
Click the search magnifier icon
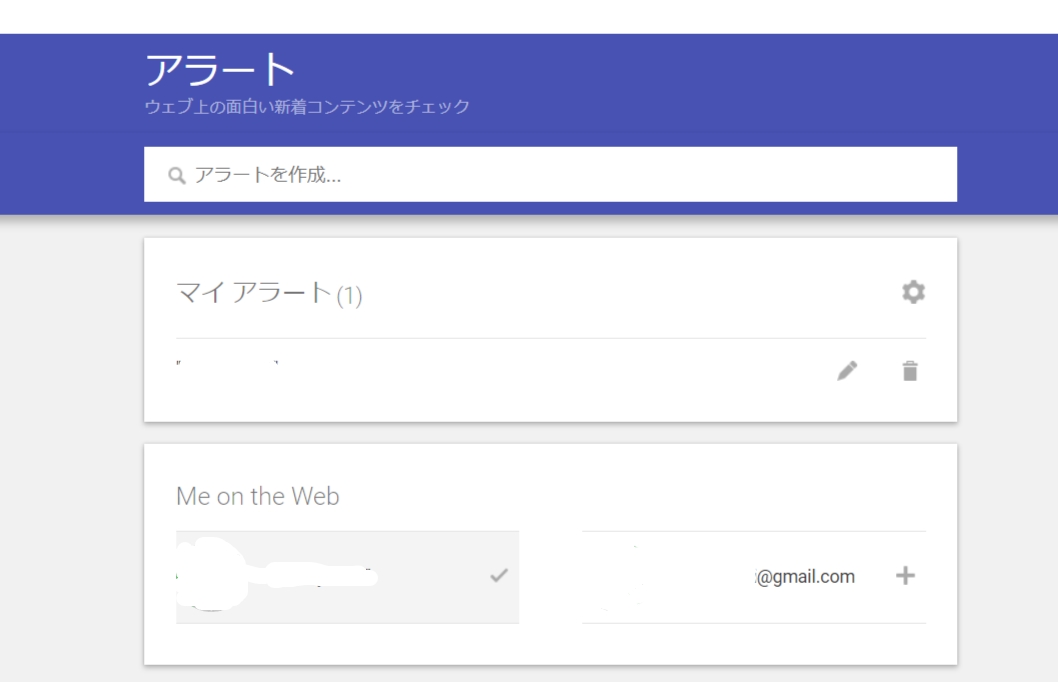click(177, 175)
